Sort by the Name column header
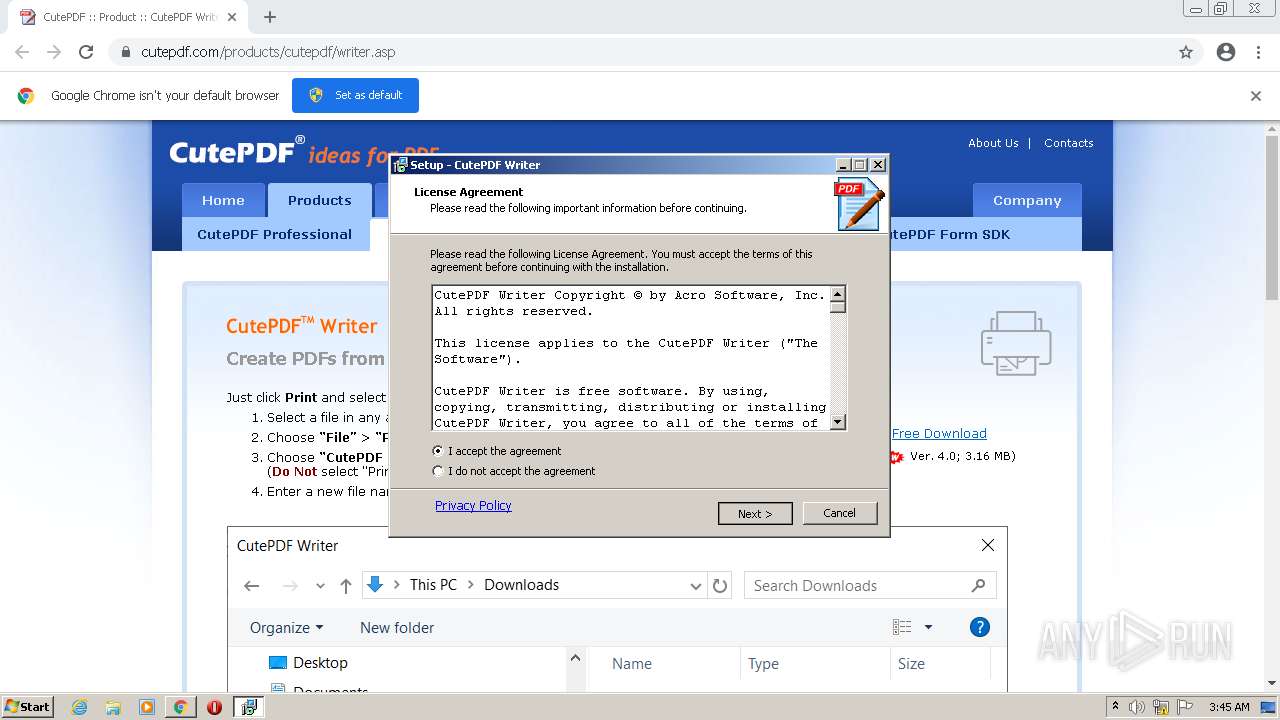1280x720 pixels. point(632,664)
